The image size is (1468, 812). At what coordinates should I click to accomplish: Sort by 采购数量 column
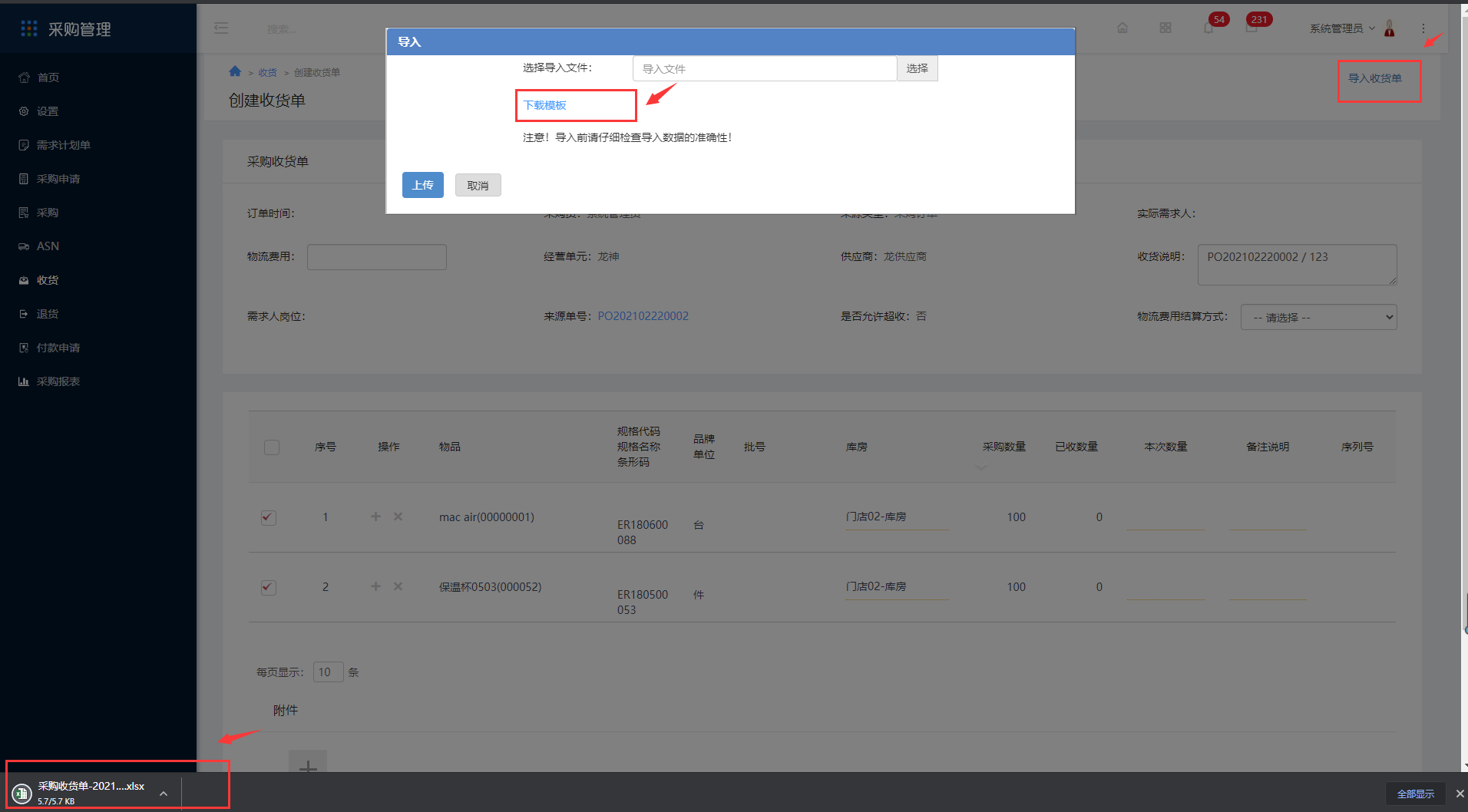1003,447
